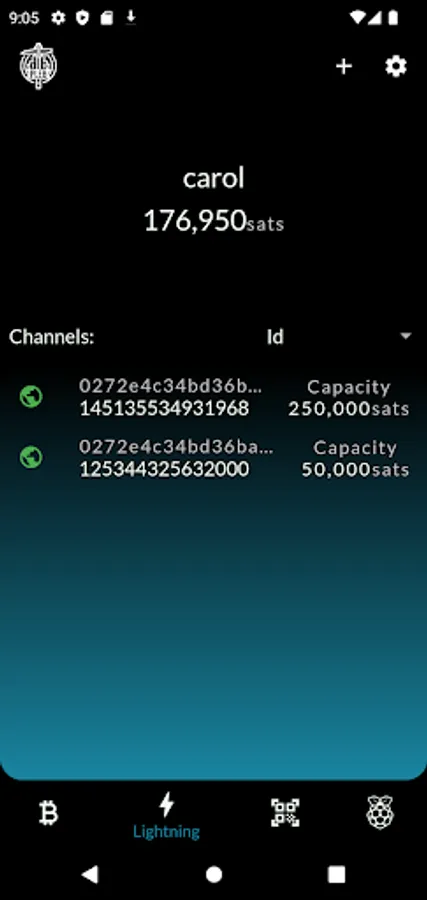Image resolution: width=427 pixels, height=900 pixels.
Task: Tap Android home circle button
Action: [214, 874]
